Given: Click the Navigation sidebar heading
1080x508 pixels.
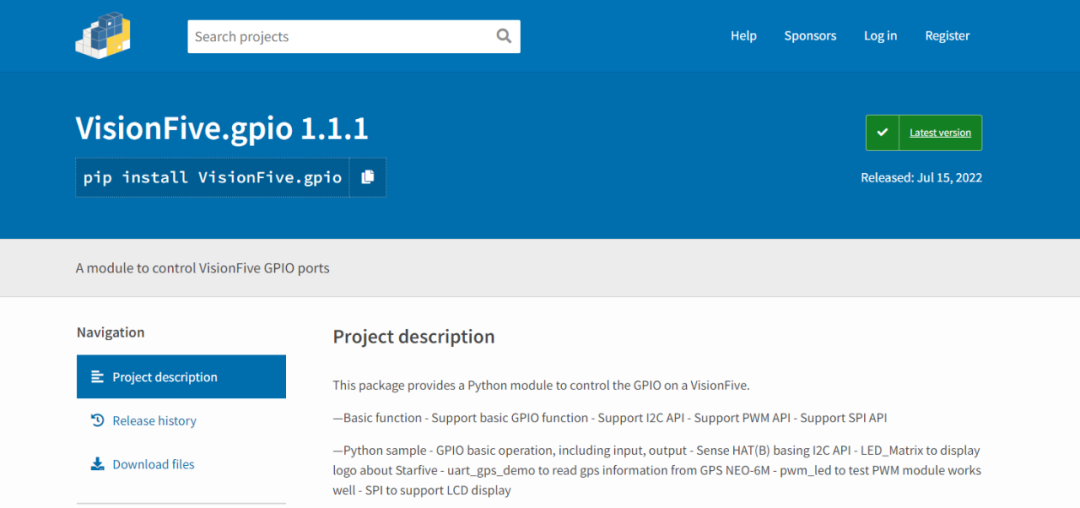Looking at the screenshot, I should pos(110,332).
